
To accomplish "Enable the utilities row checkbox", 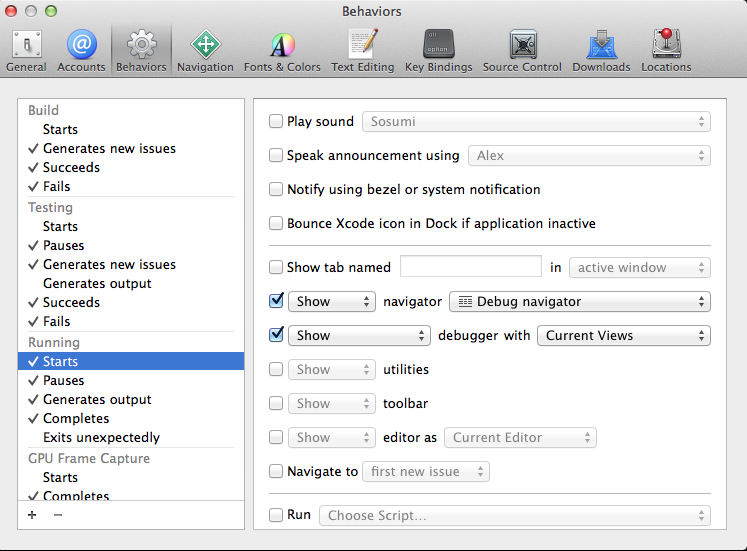I will click(x=276, y=369).
